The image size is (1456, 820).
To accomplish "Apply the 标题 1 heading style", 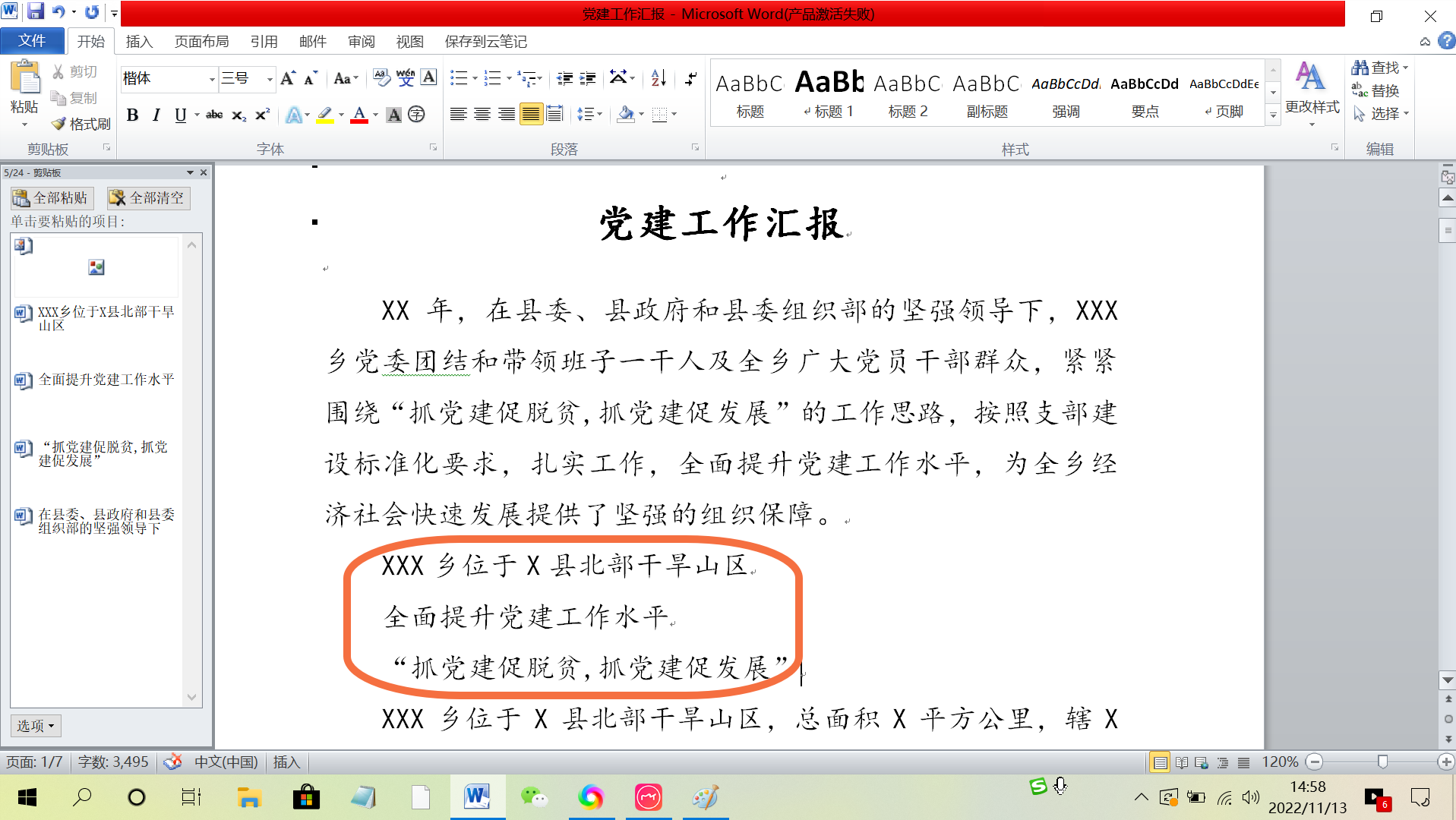I will click(x=829, y=93).
